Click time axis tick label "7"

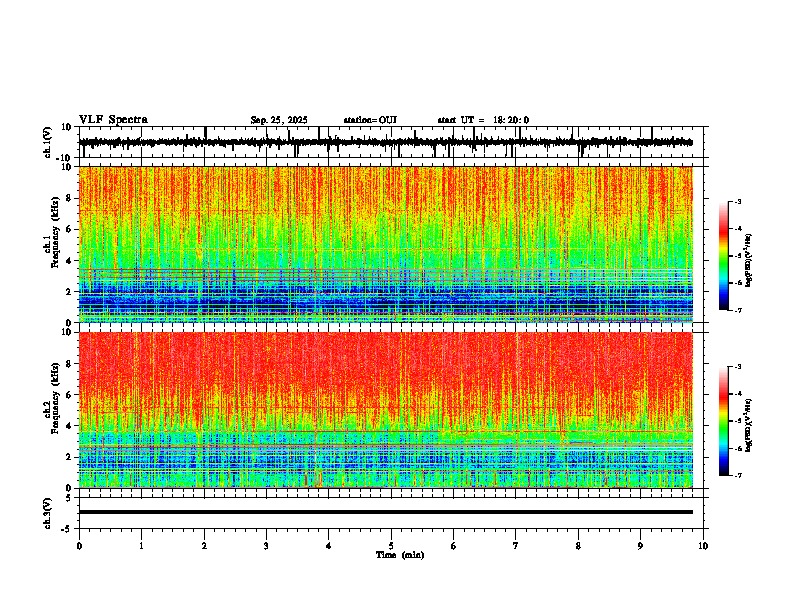coord(516,546)
